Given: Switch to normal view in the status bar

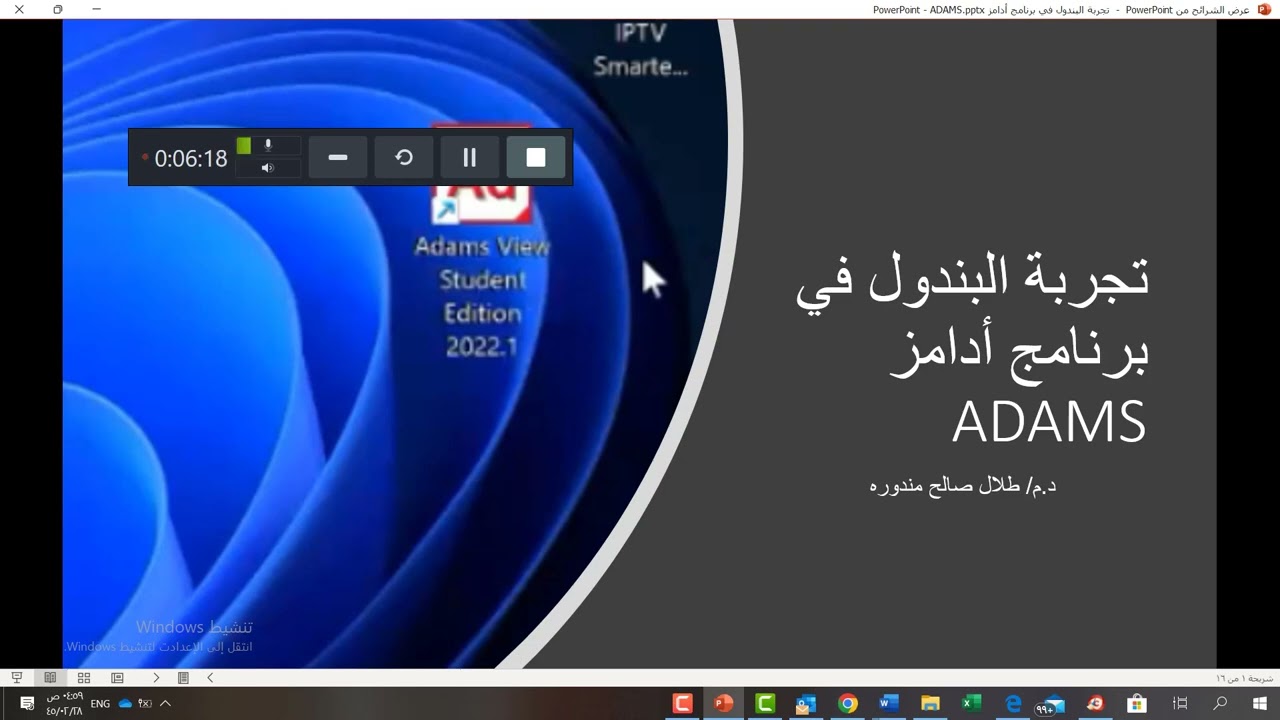Looking at the screenshot, I should (117, 678).
